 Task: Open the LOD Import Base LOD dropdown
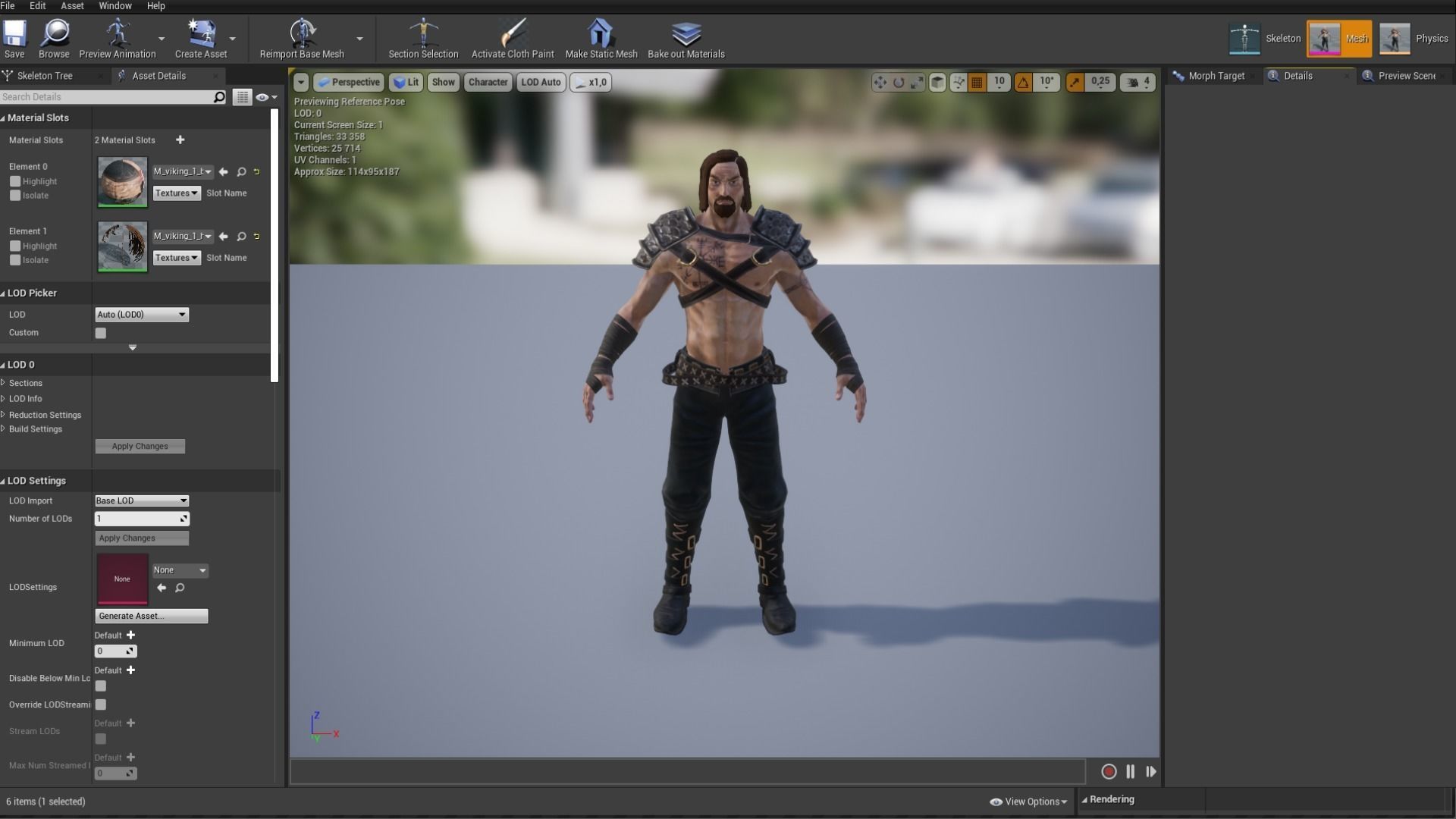pos(141,500)
